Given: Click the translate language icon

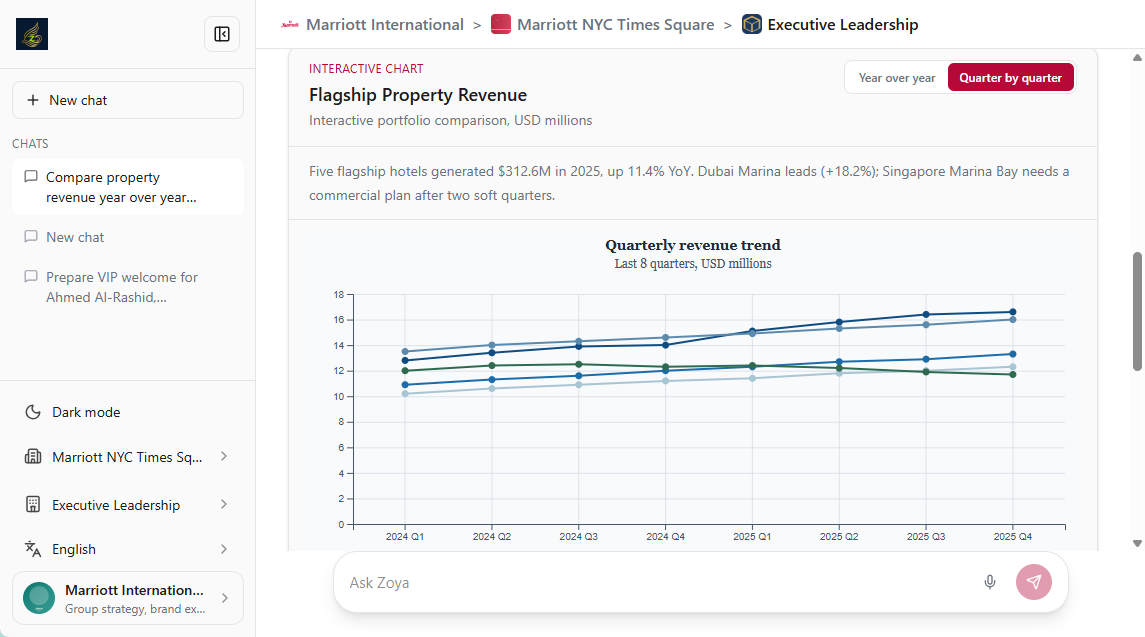Looking at the screenshot, I should click(33, 549).
